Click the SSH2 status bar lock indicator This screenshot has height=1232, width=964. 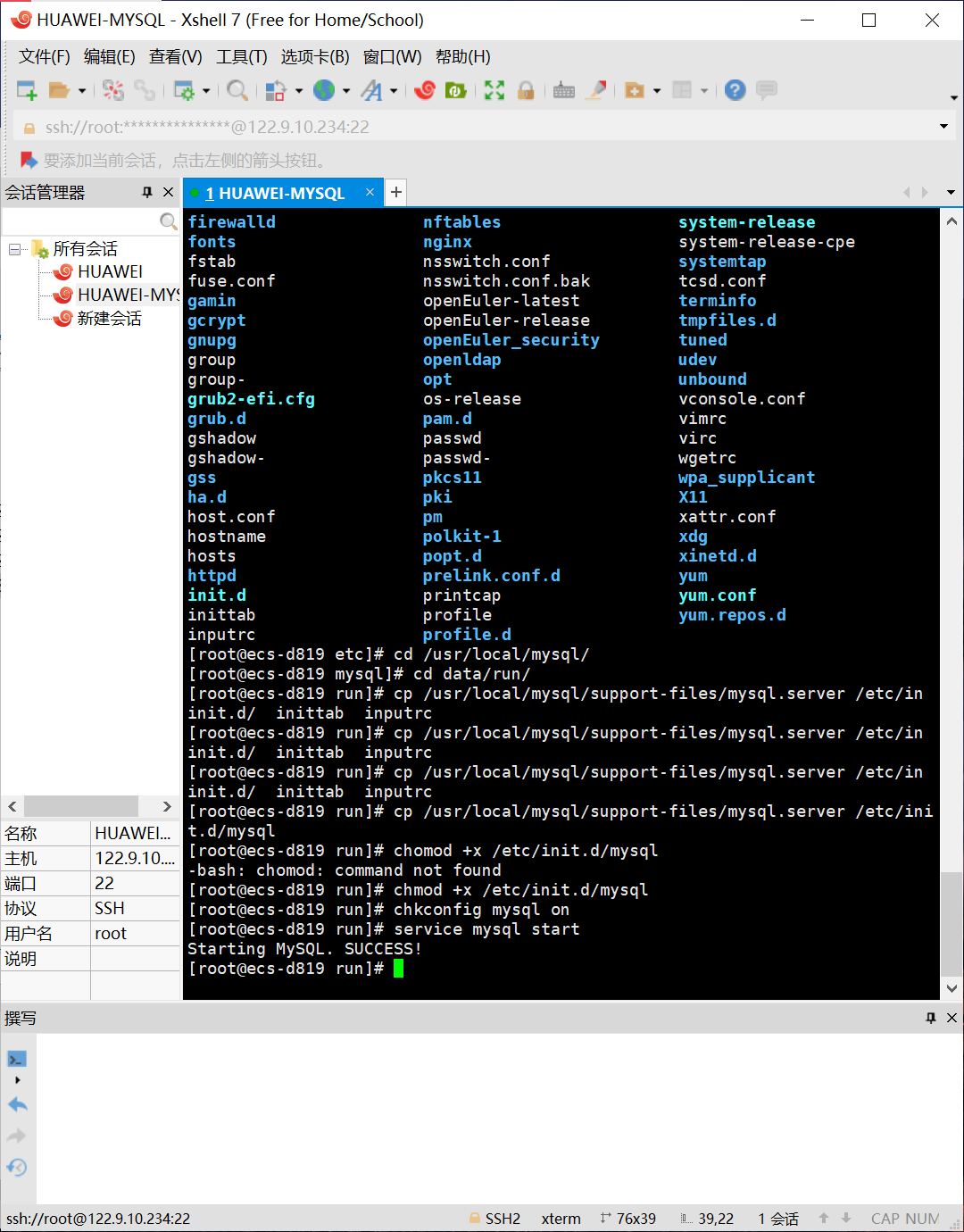tap(495, 1219)
